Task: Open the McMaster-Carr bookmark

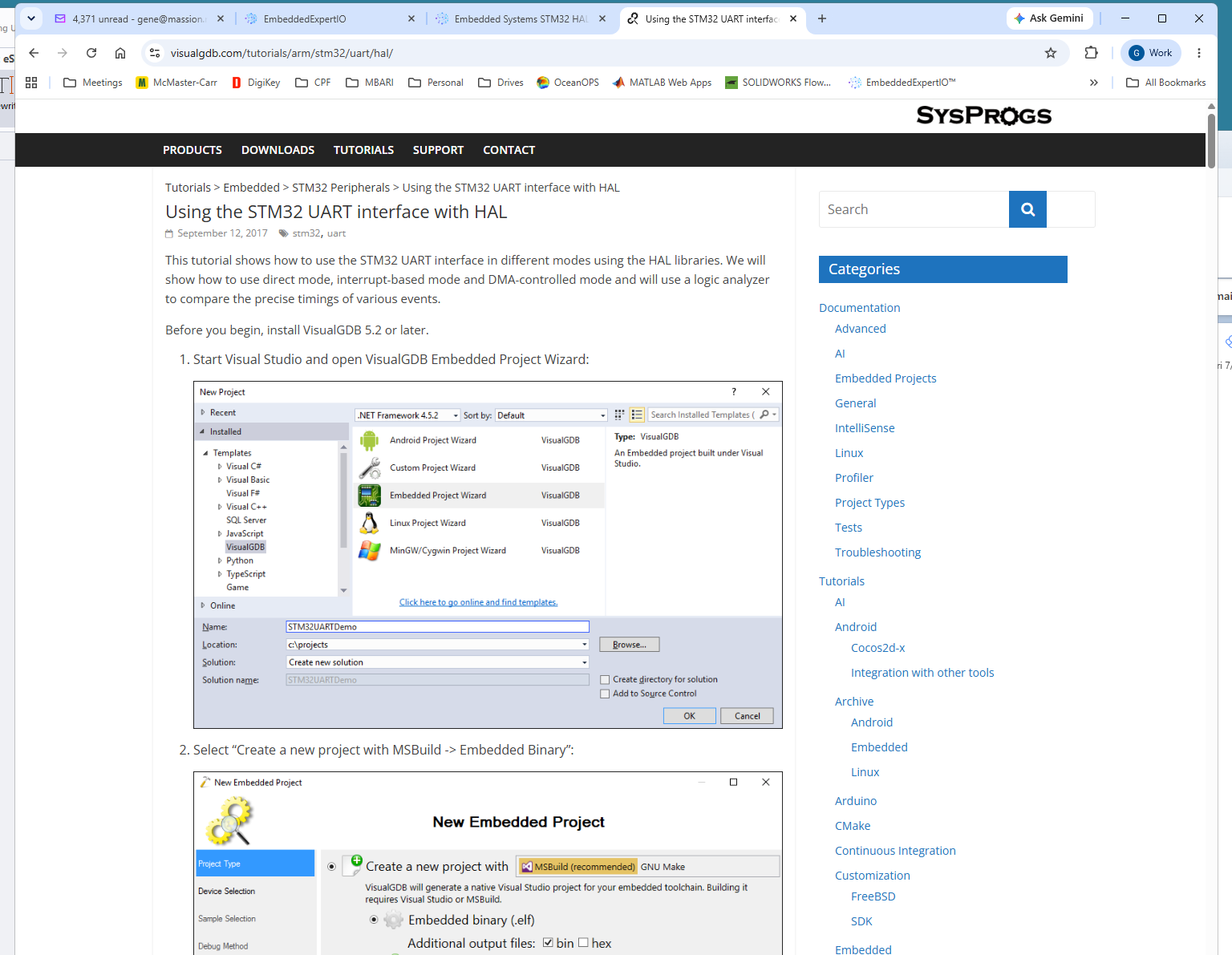Action: [x=176, y=83]
